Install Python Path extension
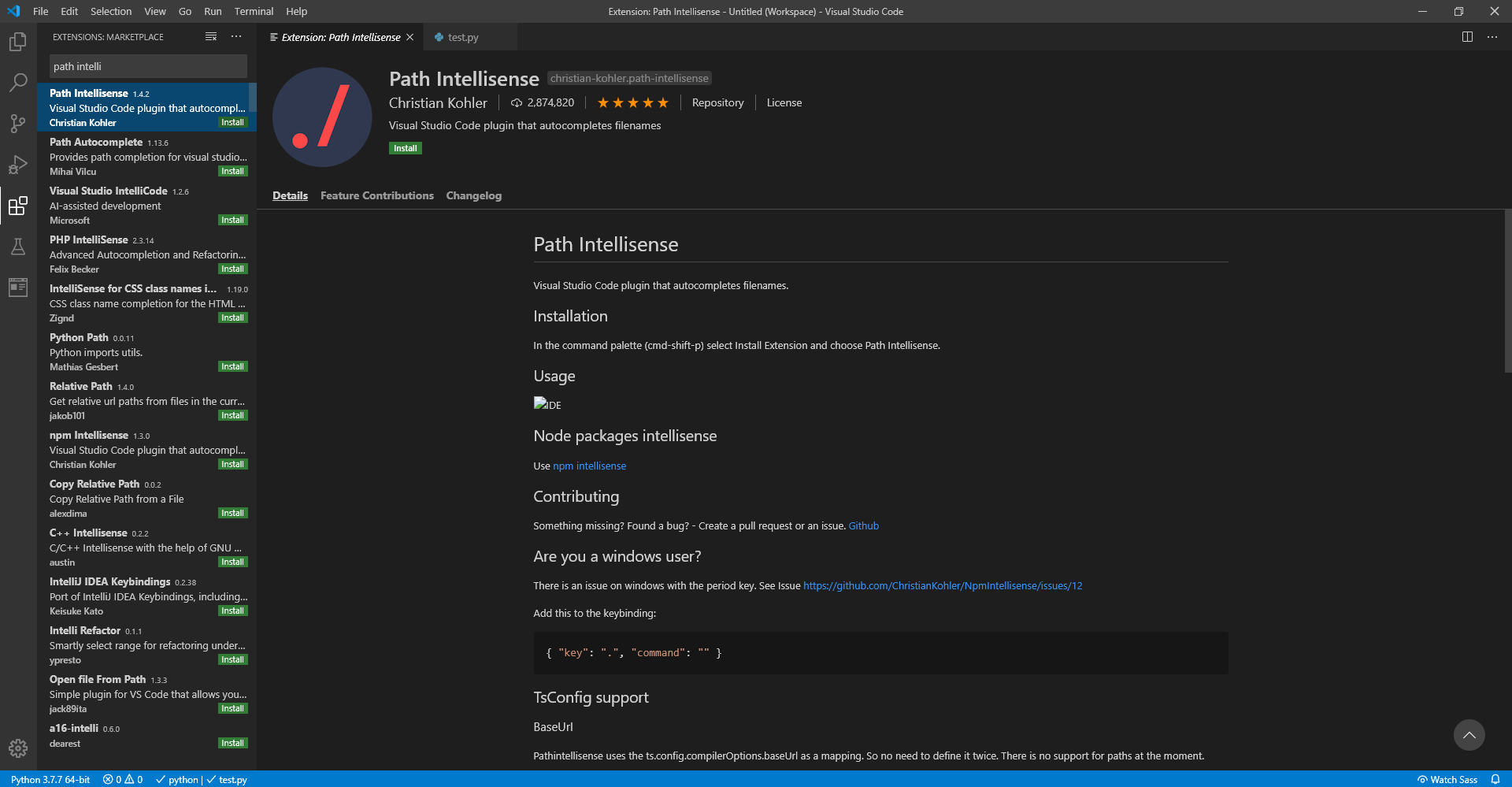1512x787 pixels. pos(232,366)
